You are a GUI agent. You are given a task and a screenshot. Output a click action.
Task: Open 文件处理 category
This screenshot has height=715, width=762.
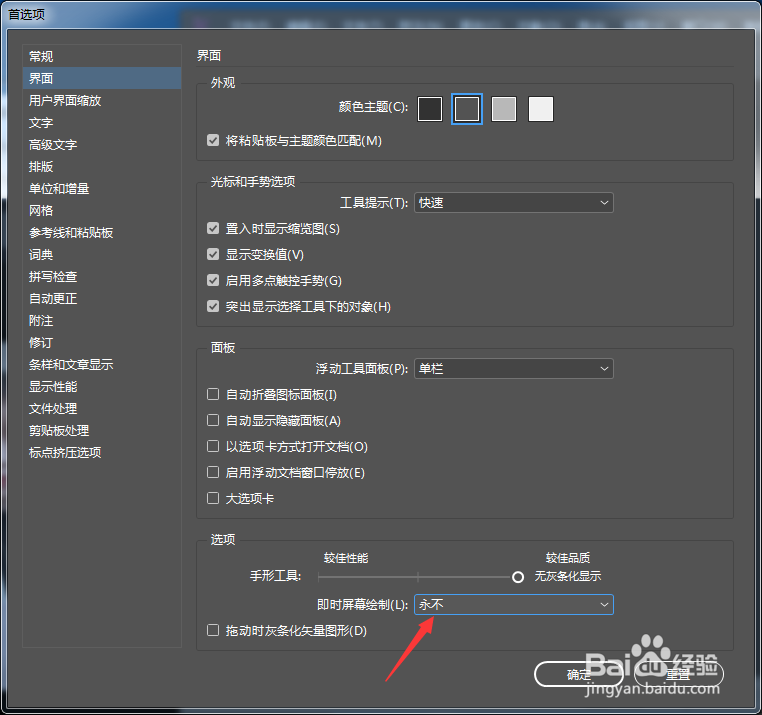click(x=102, y=408)
